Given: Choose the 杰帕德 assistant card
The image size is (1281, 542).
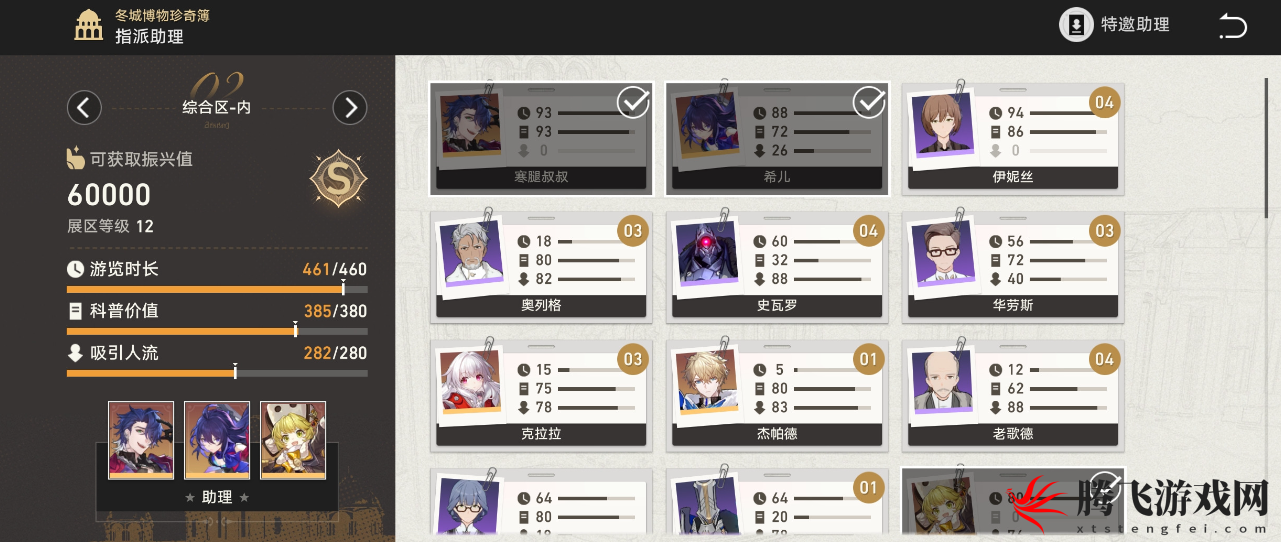Looking at the screenshot, I should 777,393.
